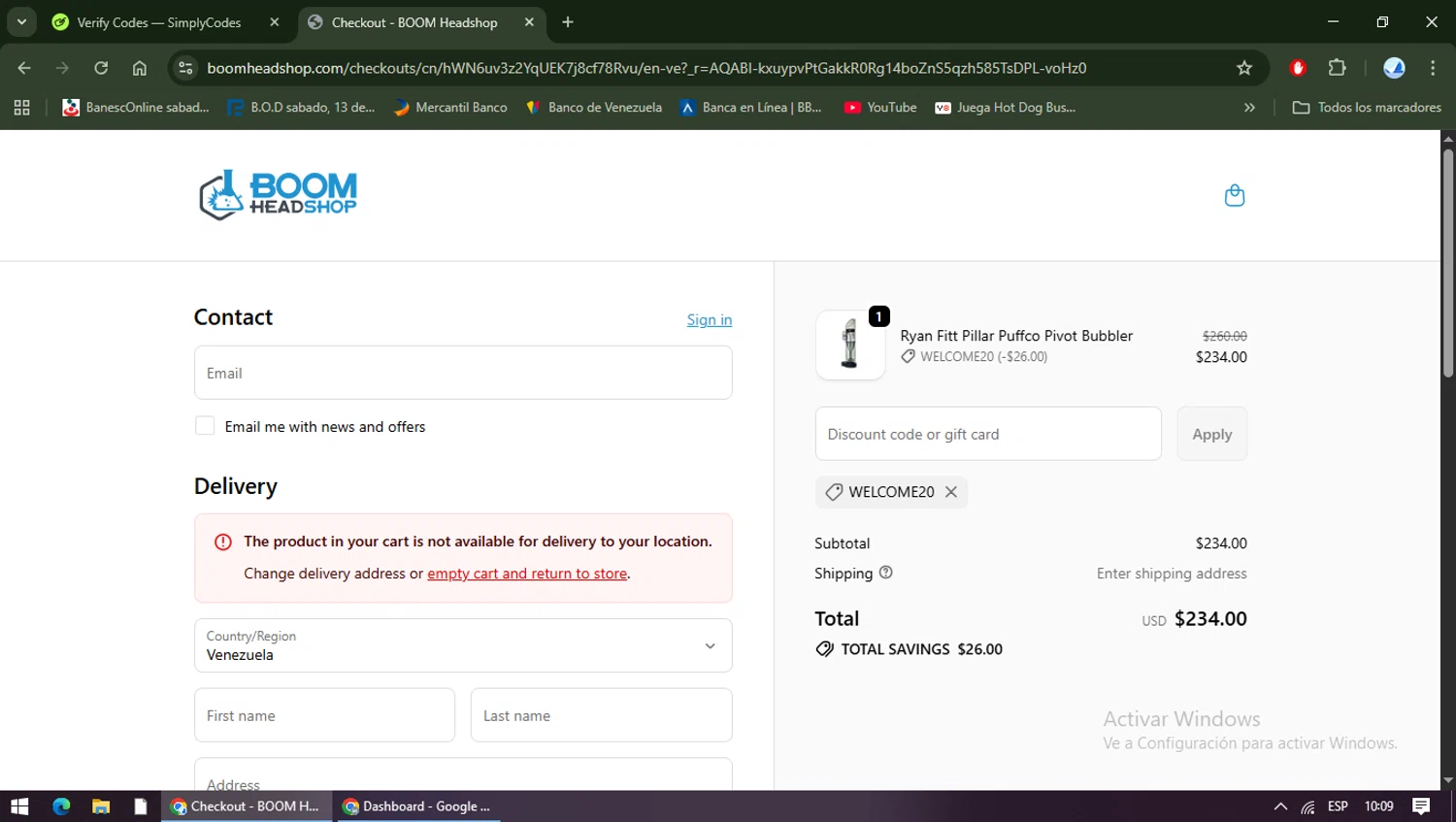This screenshot has height=822, width=1456.
Task: Click the page vertical scrollbar thumb
Action: click(1447, 262)
